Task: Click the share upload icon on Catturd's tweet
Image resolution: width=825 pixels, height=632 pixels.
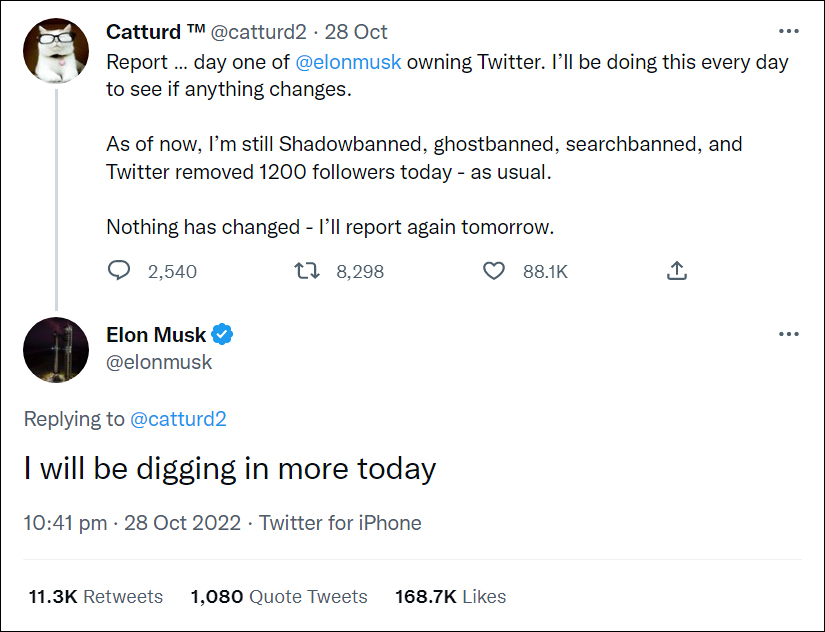Action: coord(677,270)
